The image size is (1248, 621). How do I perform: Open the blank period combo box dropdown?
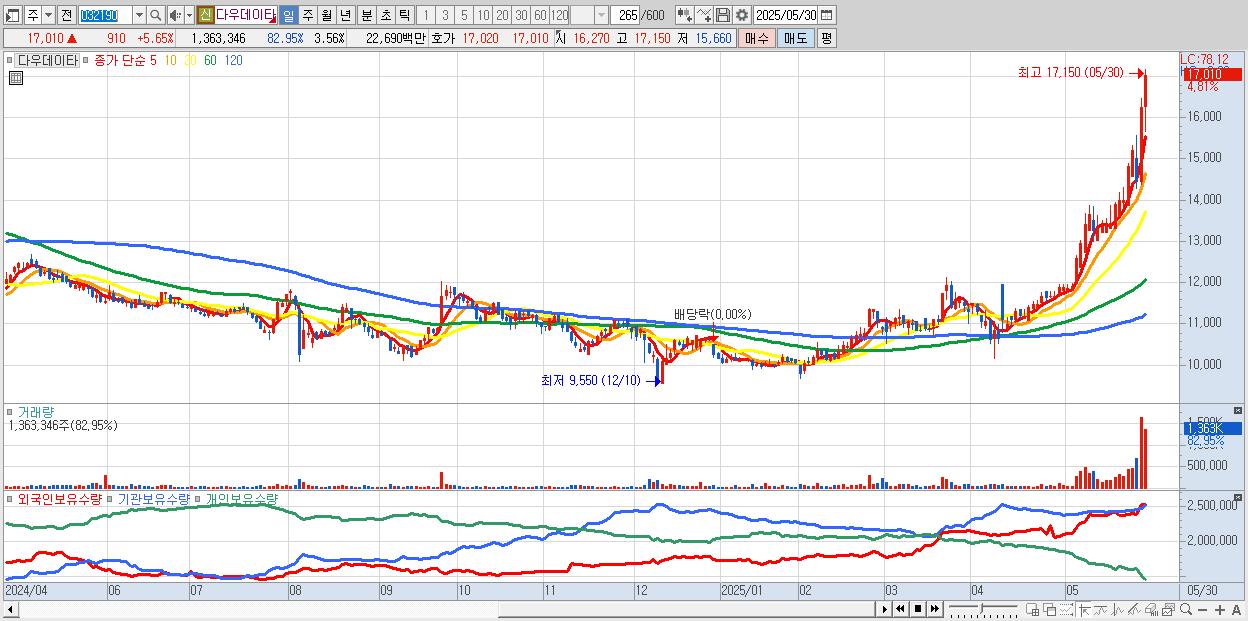click(601, 15)
